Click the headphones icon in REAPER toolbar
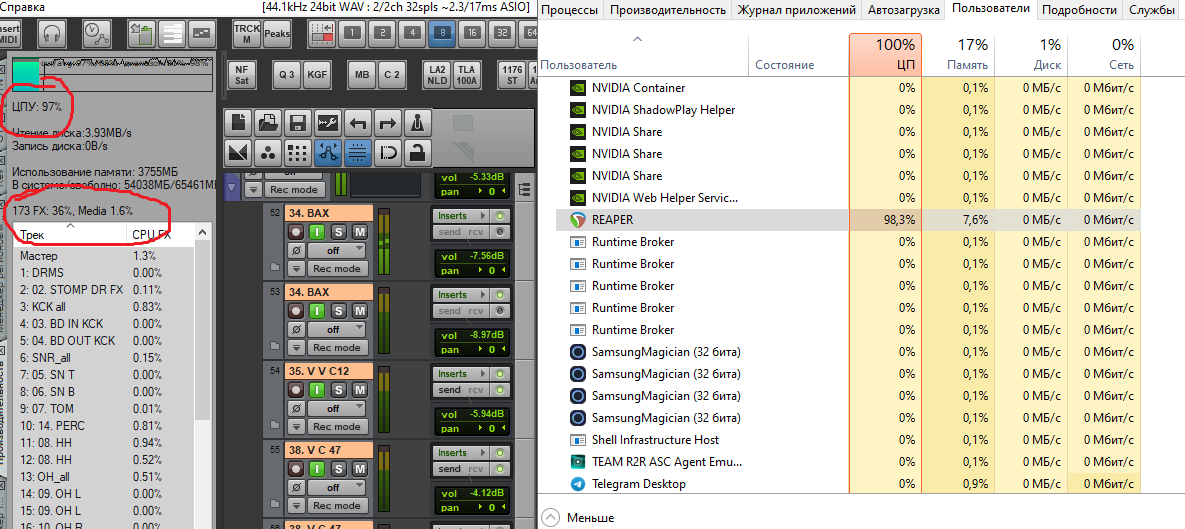This screenshot has height=529, width=1185. coord(51,33)
